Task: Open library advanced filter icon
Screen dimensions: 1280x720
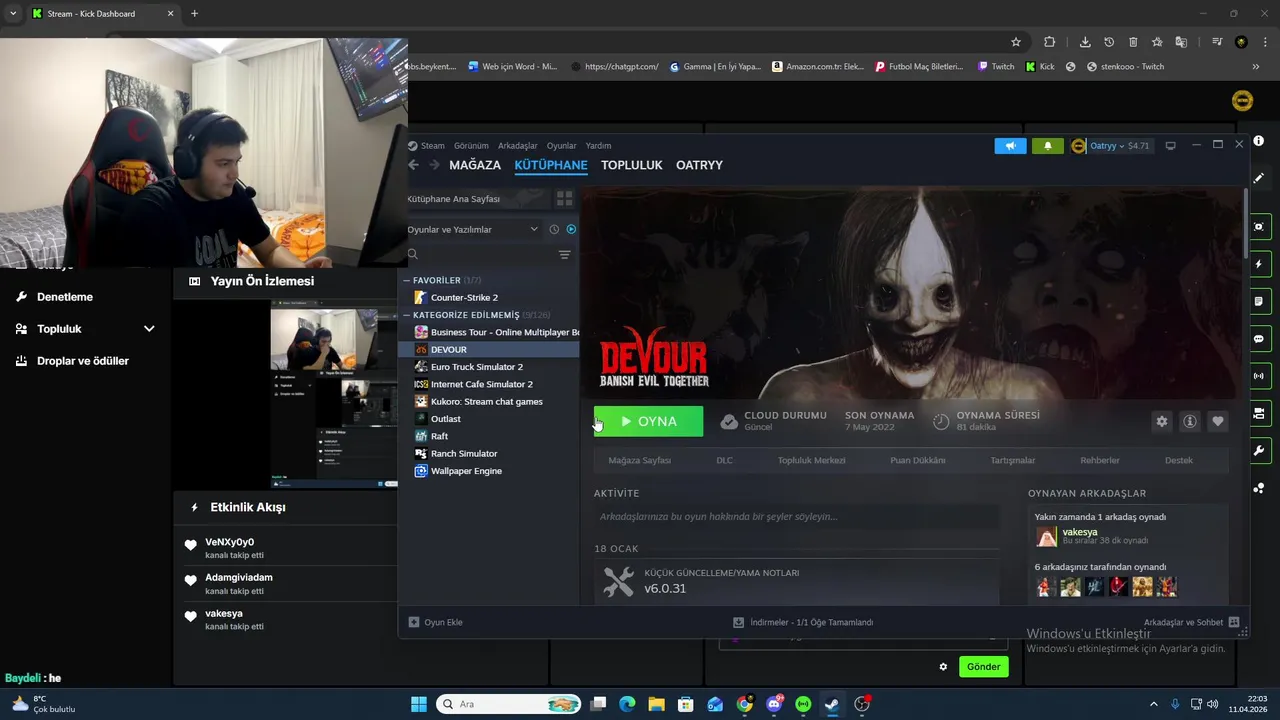Action: pos(564,255)
